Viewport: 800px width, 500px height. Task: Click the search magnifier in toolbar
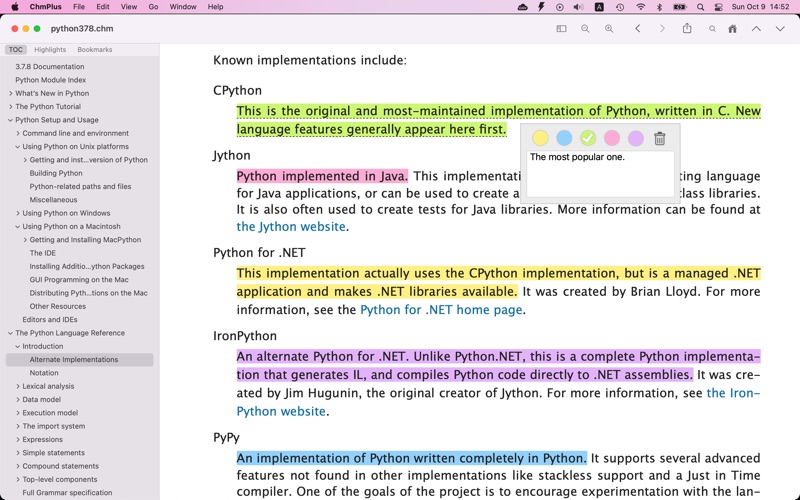point(712,29)
